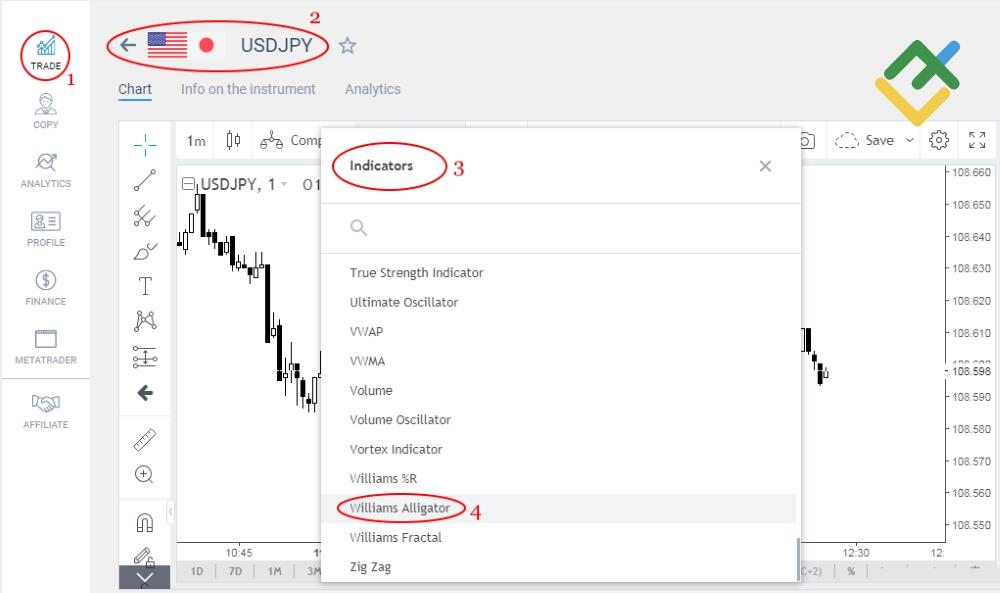
Task: Activate the zoom-in magnifier tool
Action: point(145,475)
